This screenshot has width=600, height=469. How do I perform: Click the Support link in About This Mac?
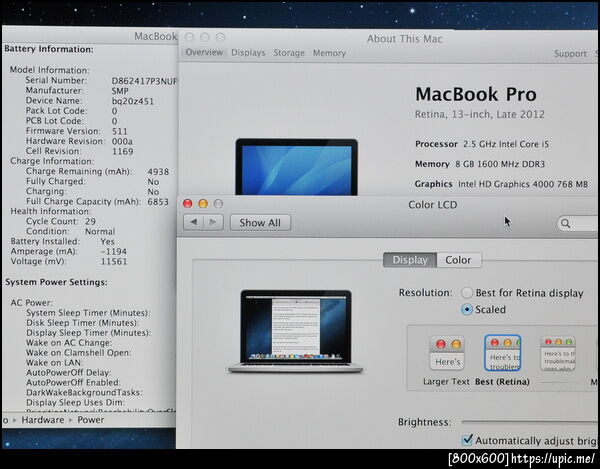pos(570,54)
